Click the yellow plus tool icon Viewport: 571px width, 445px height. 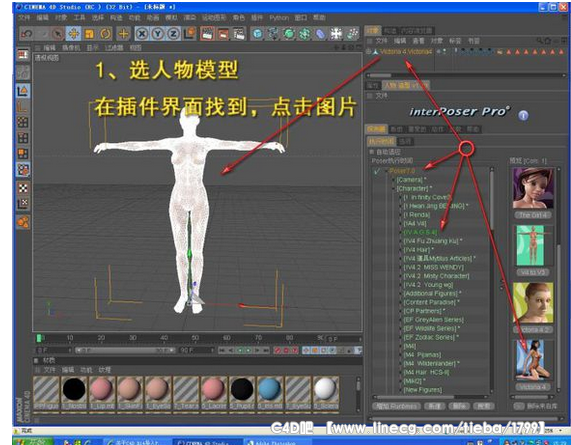[x=123, y=34]
